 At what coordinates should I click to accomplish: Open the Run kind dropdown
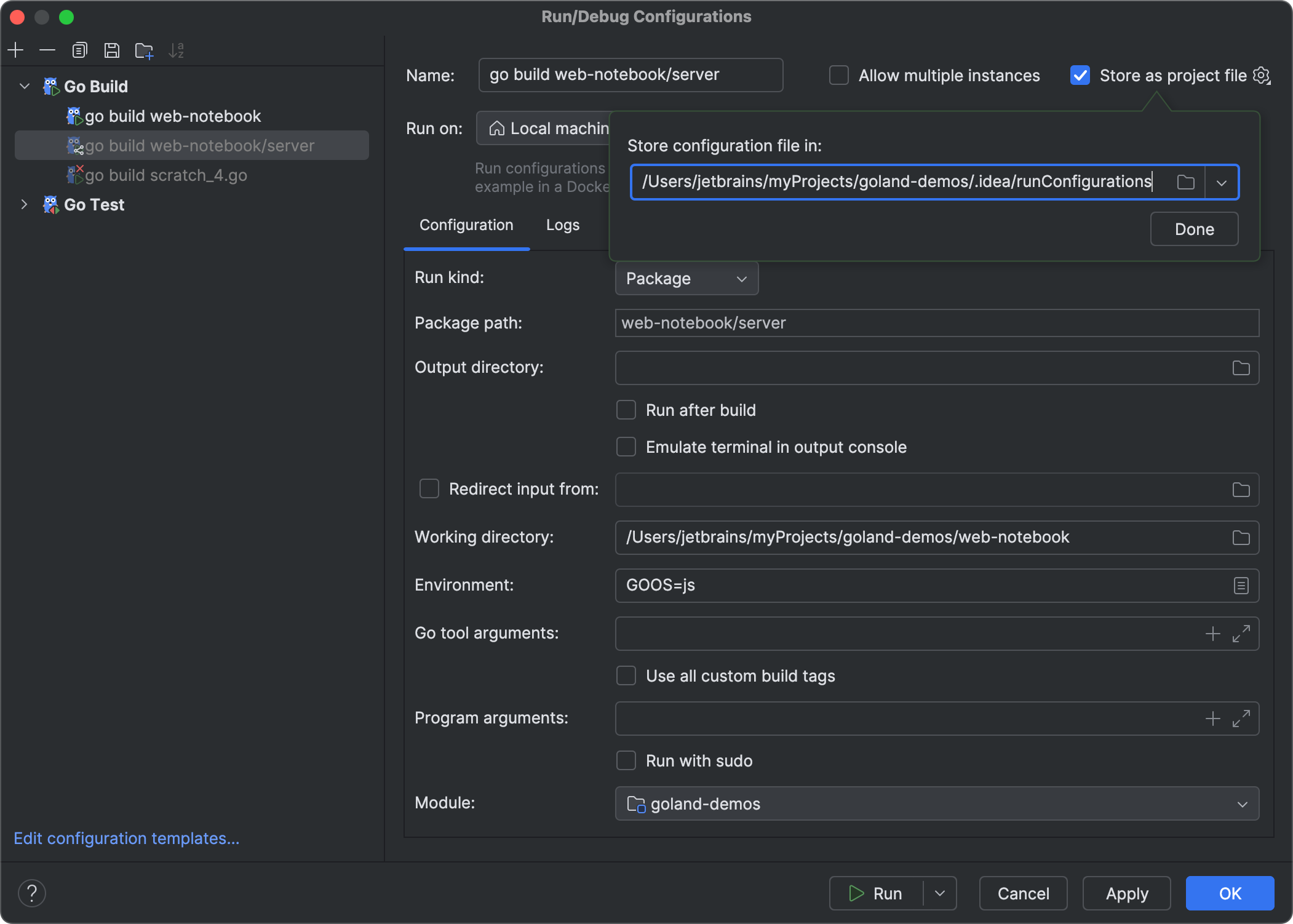(x=686, y=278)
